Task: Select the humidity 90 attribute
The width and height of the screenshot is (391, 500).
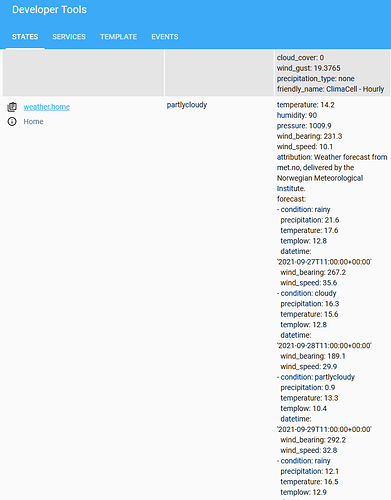Action: point(297,115)
